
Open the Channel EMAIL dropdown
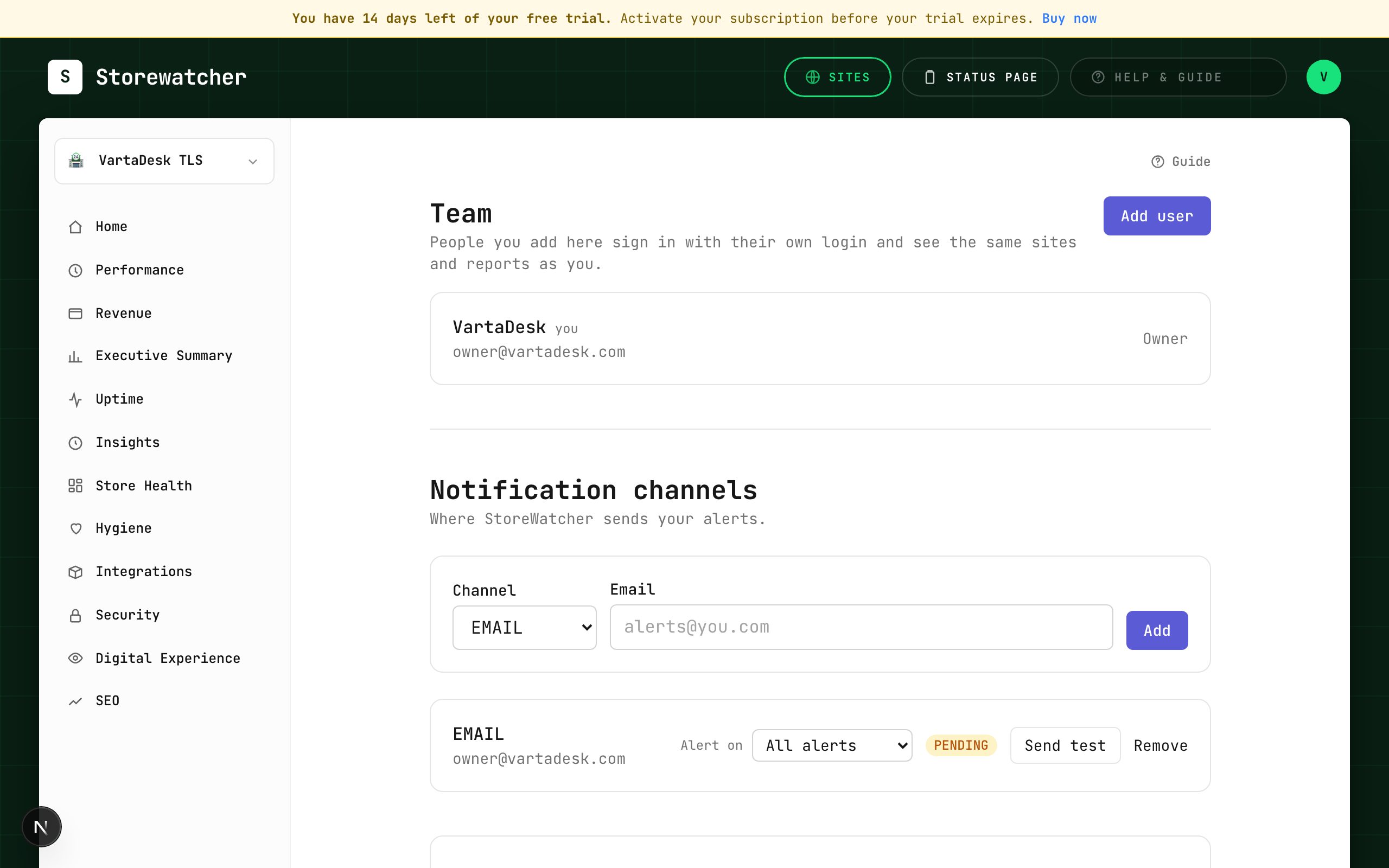point(525,628)
